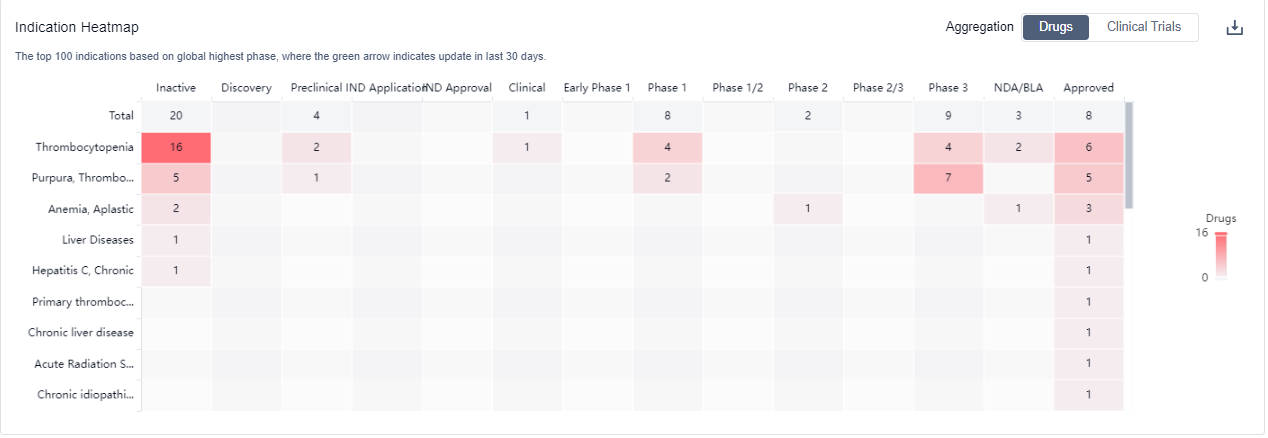
Task: Click the Thrombocytopenia Approved cell showing 6
Action: click(1088, 147)
